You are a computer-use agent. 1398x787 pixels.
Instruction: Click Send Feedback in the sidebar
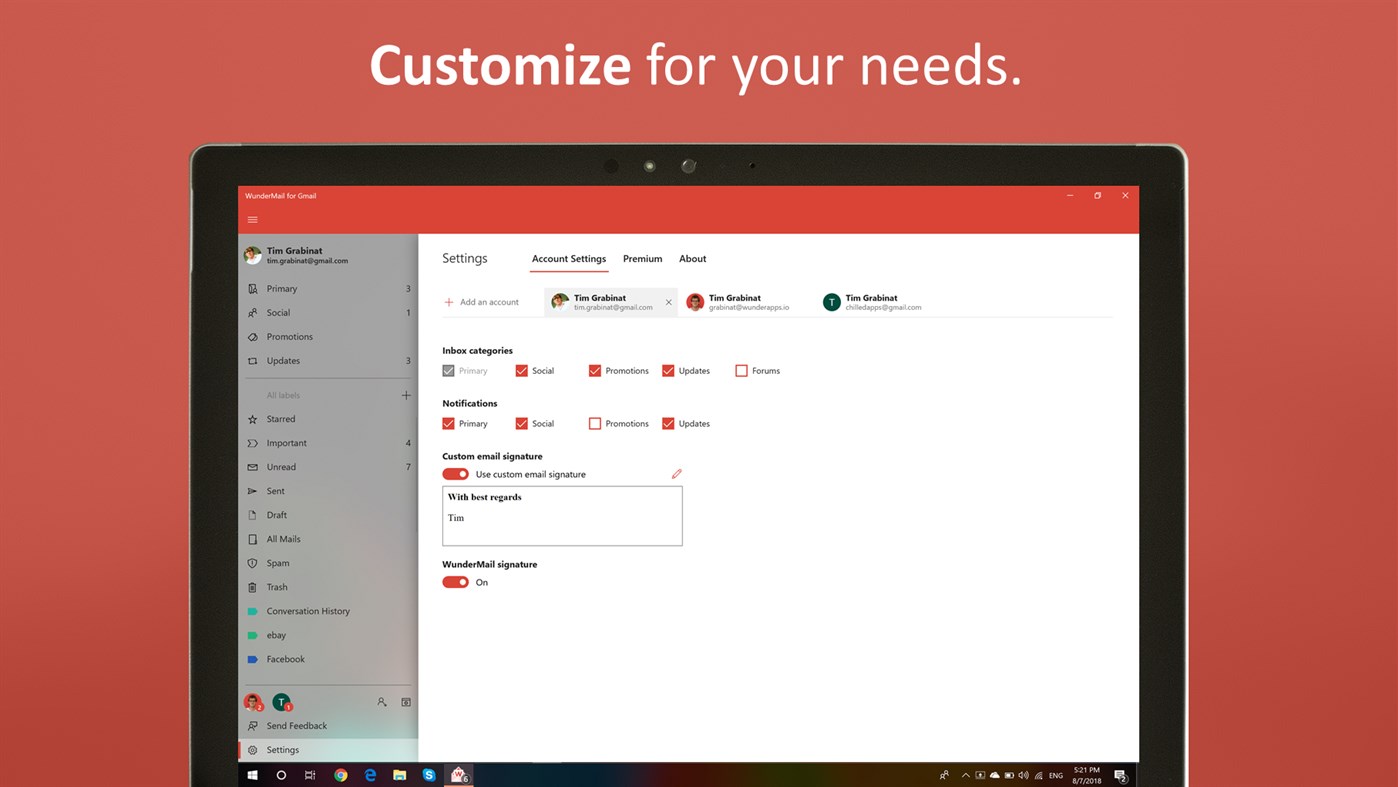click(297, 725)
